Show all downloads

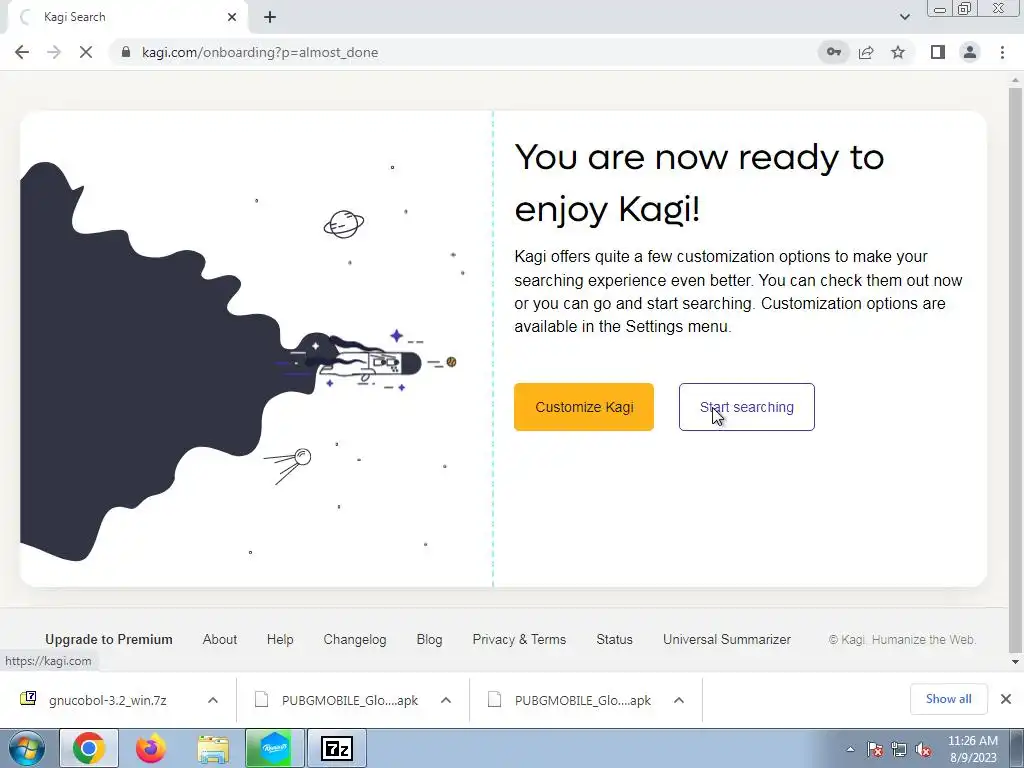click(948, 699)
